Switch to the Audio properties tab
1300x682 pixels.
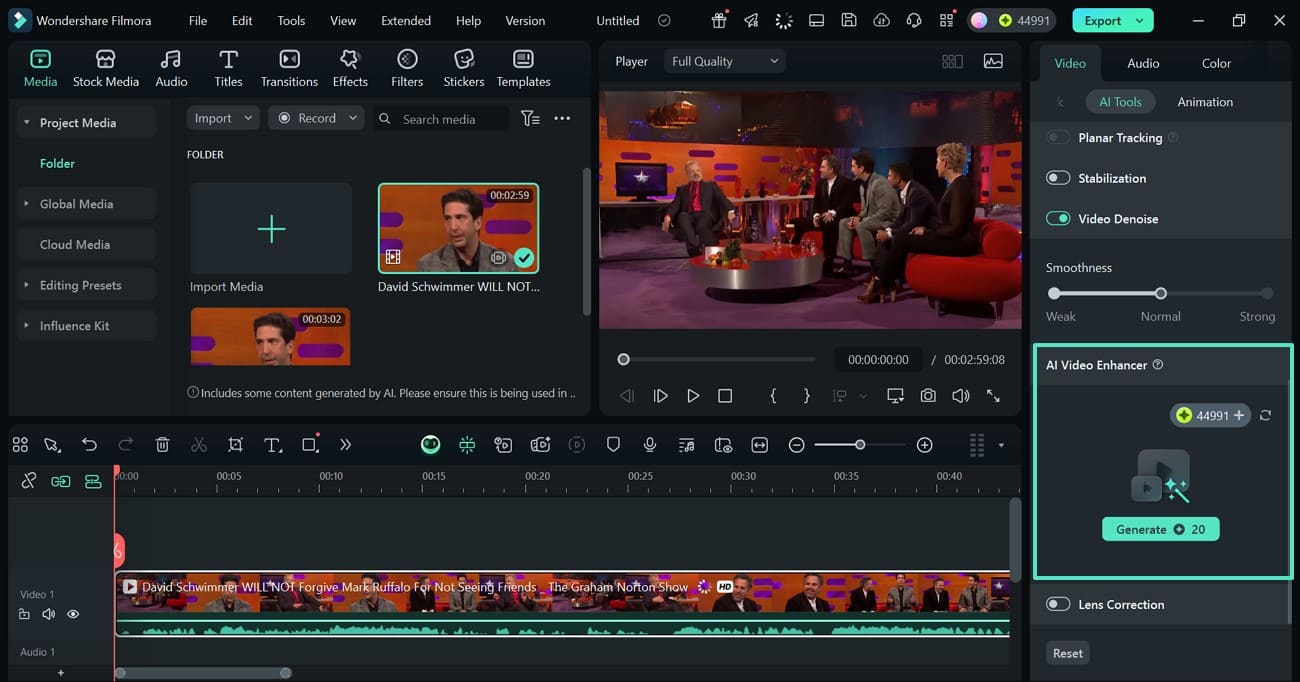(1143, 63)
